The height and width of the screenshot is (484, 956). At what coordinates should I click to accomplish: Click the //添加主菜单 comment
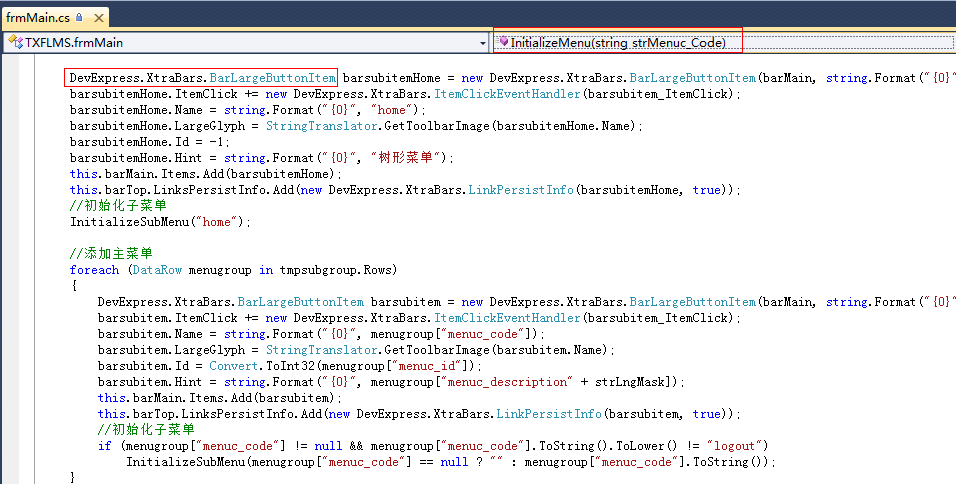[111, 253]
